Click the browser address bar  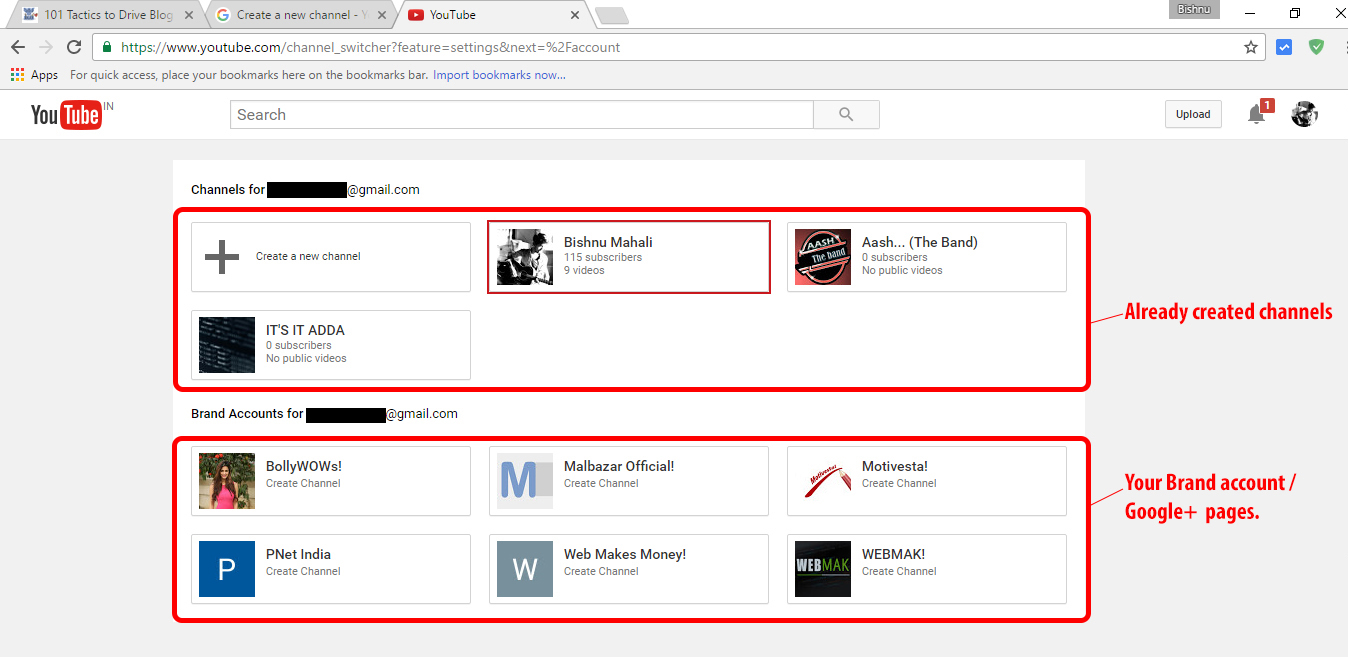(x=680, y=47)
